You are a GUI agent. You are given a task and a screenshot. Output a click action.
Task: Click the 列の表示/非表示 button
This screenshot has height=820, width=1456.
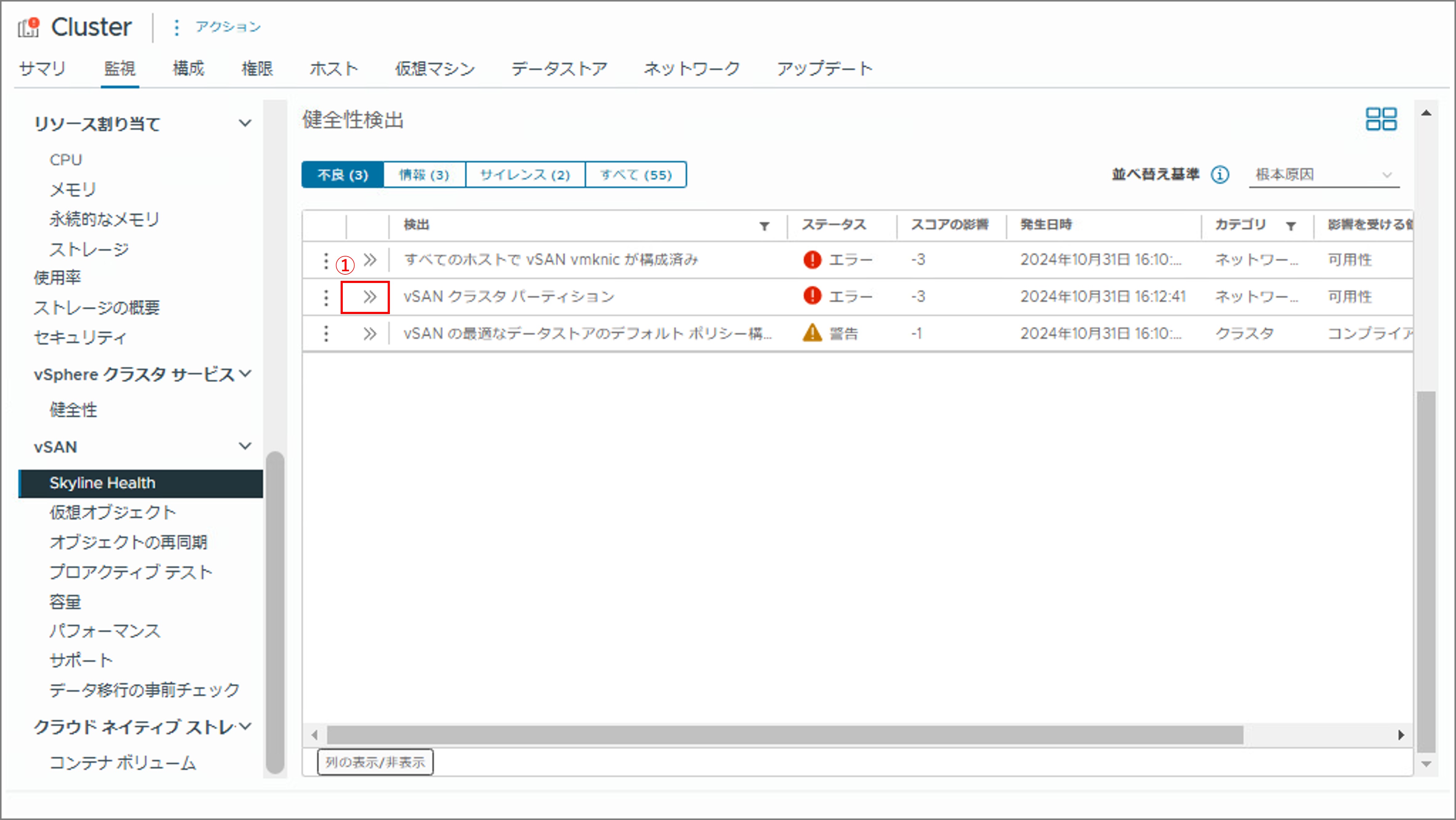pos(375,762)
